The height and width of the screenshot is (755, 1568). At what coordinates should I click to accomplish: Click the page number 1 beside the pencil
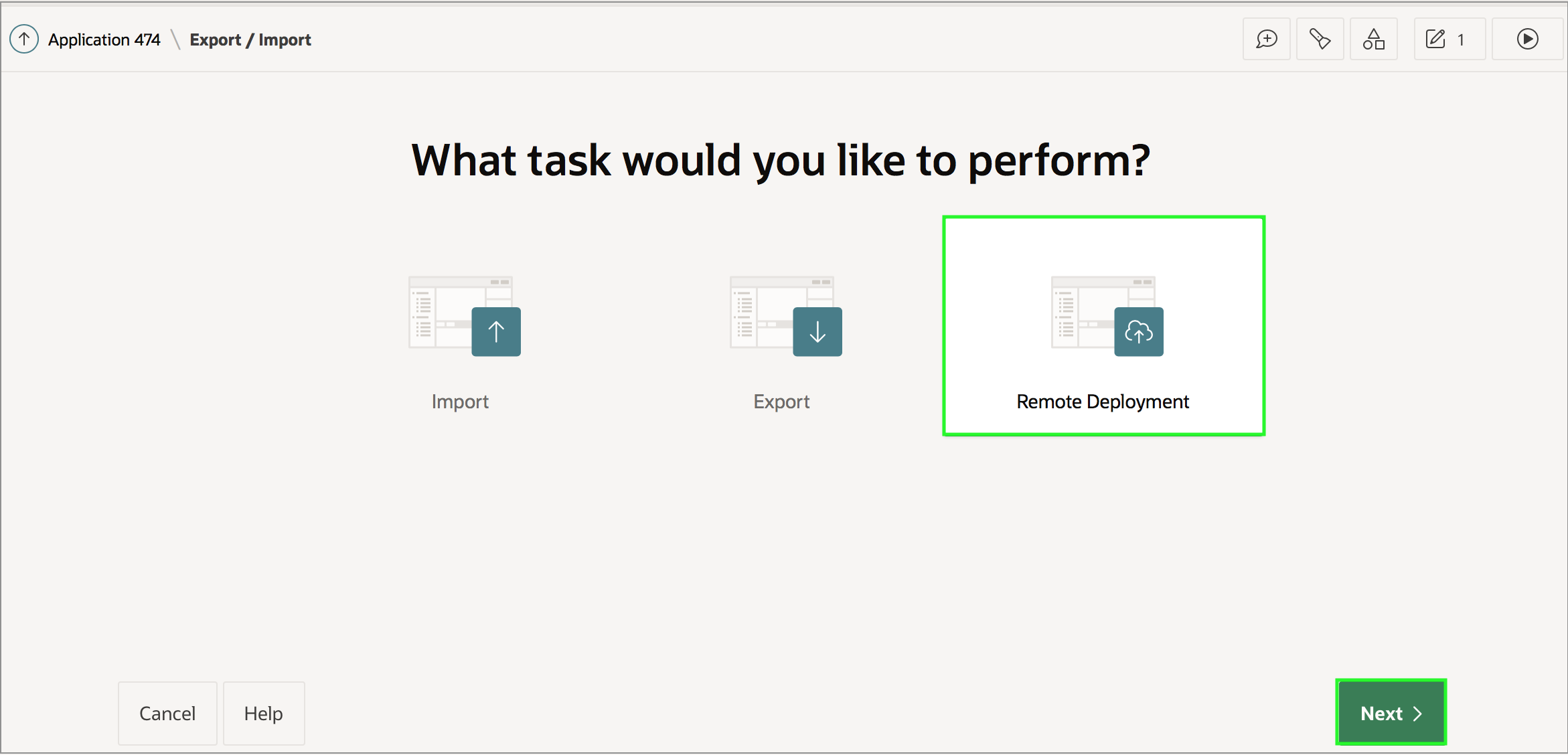pos(1461,40)
